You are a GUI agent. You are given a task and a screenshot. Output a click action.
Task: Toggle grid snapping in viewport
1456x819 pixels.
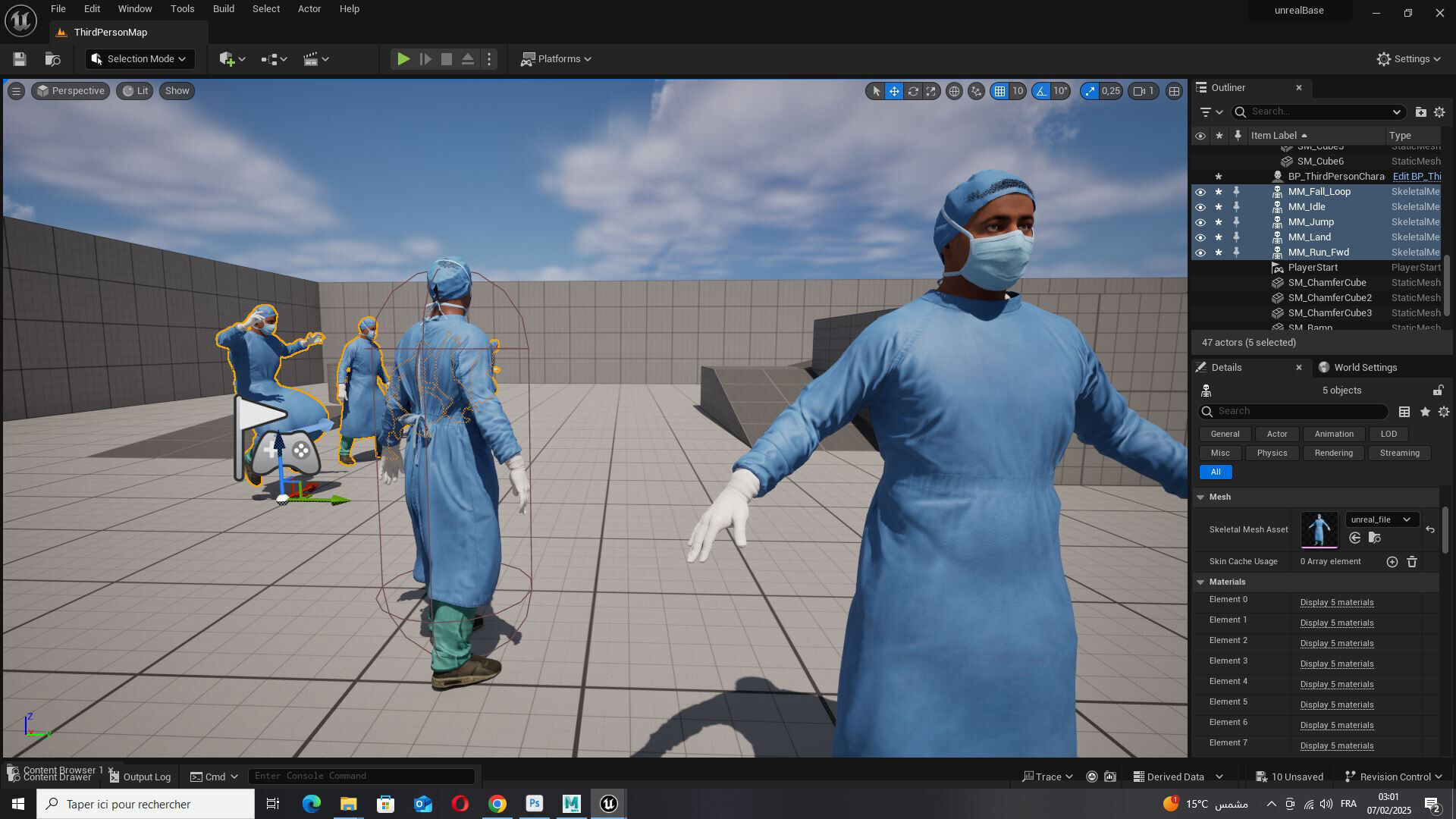[x=999, y=91]
